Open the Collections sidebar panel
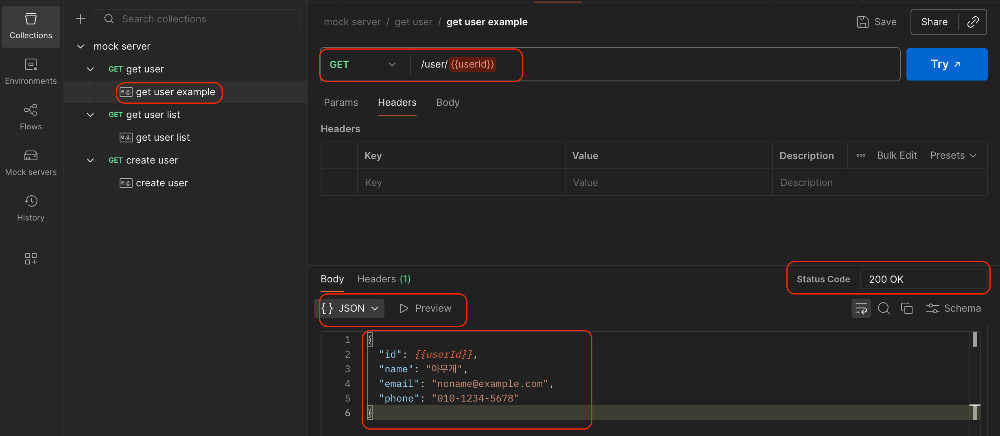This screenshot has height=436, width=1000. tap(31, 26)
